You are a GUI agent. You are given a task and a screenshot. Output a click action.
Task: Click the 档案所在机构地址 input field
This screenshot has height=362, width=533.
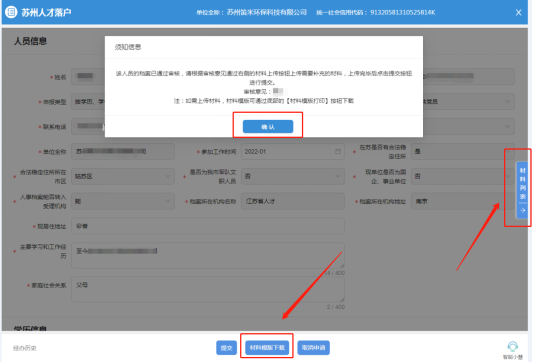pyautogui.click(x=463, y=201)
